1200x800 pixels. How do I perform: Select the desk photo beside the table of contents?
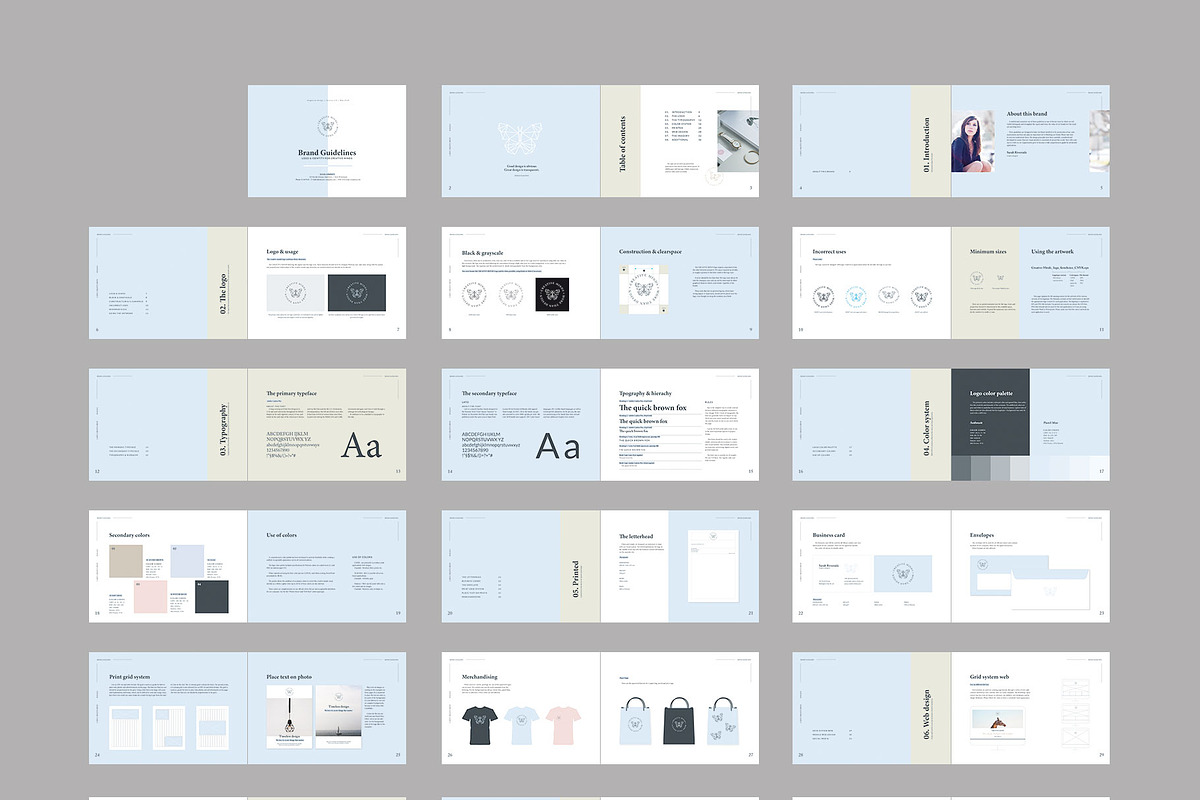coord(738,141)
